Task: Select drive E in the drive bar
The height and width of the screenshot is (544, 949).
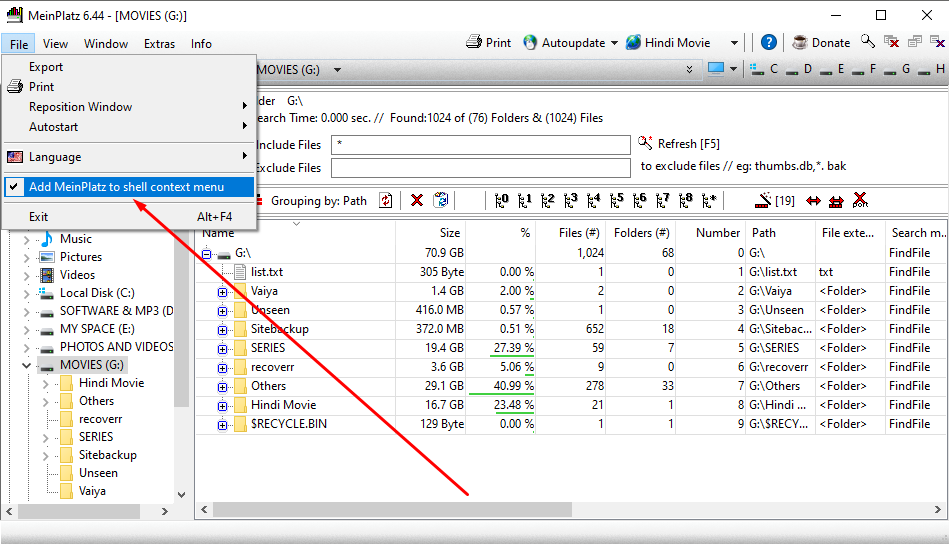Action: coord(832,69)
